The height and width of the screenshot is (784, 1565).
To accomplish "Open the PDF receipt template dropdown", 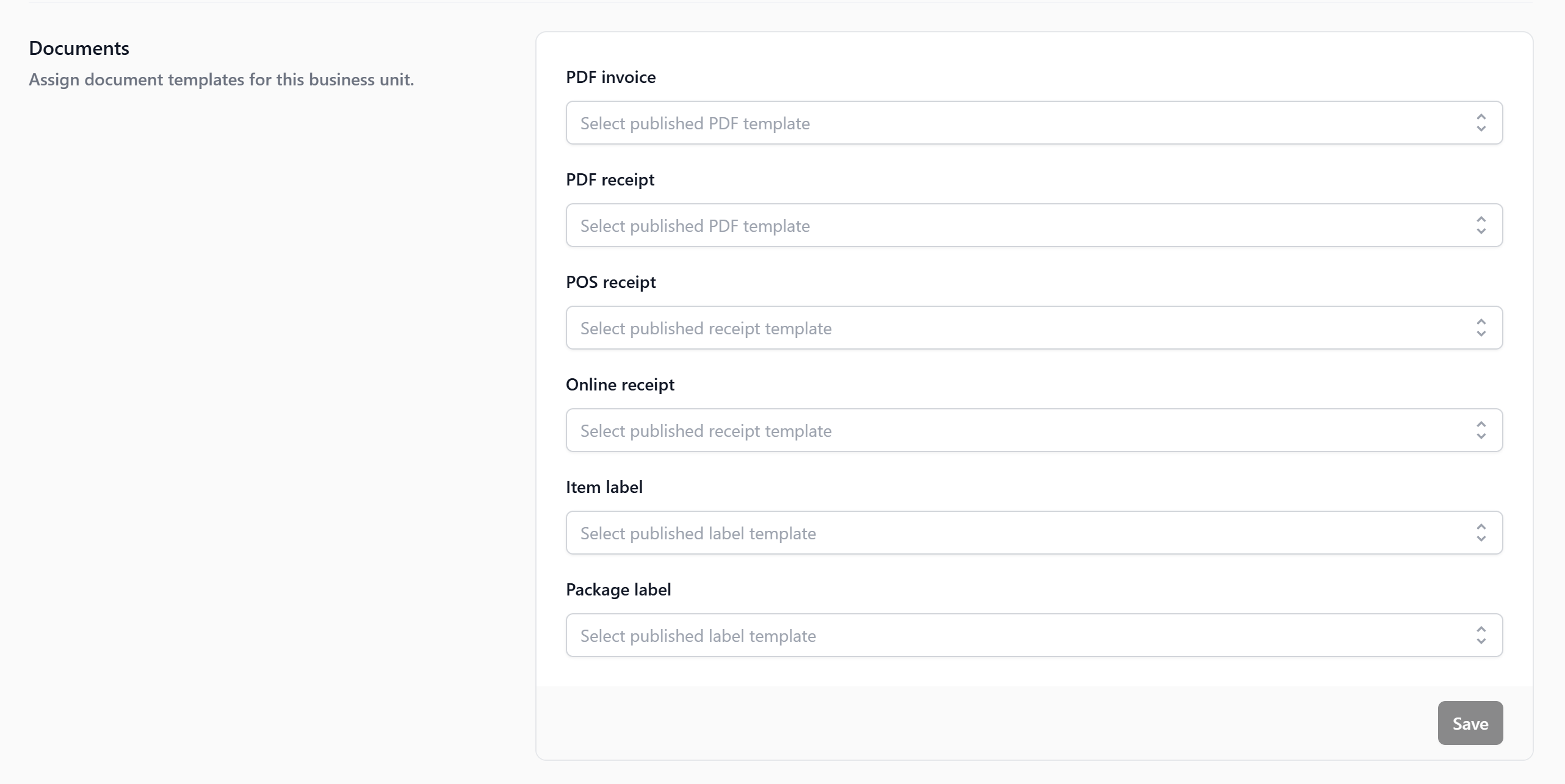I will pyautogui.click(x=1033, y=225).
